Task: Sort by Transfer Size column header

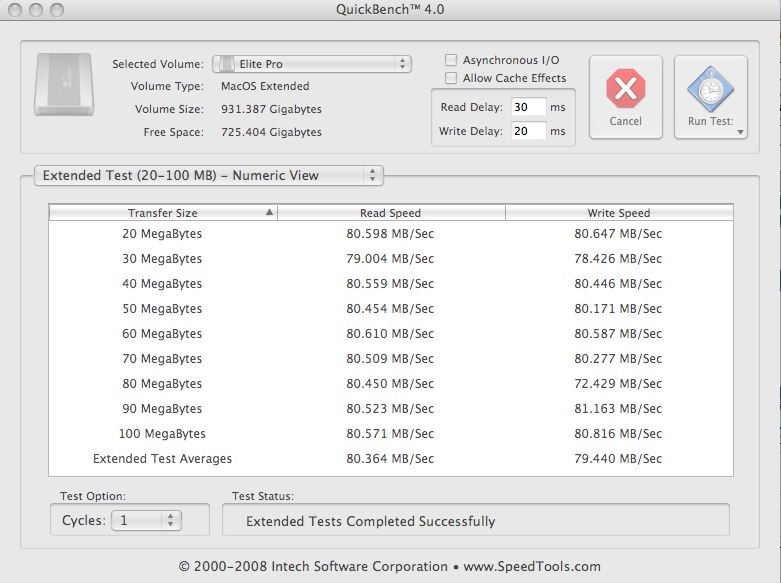Action: pos(163,213)
